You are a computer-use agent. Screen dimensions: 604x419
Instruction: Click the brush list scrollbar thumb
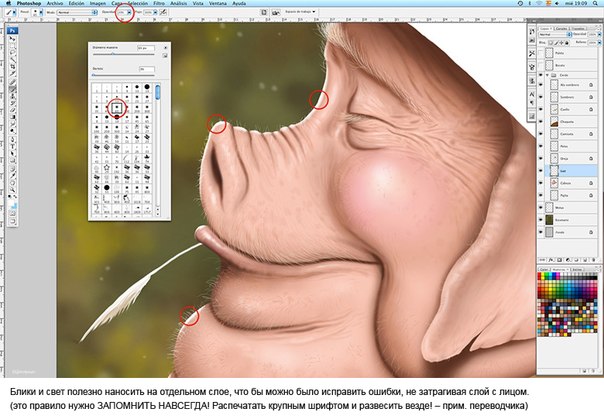coord(158,92)
